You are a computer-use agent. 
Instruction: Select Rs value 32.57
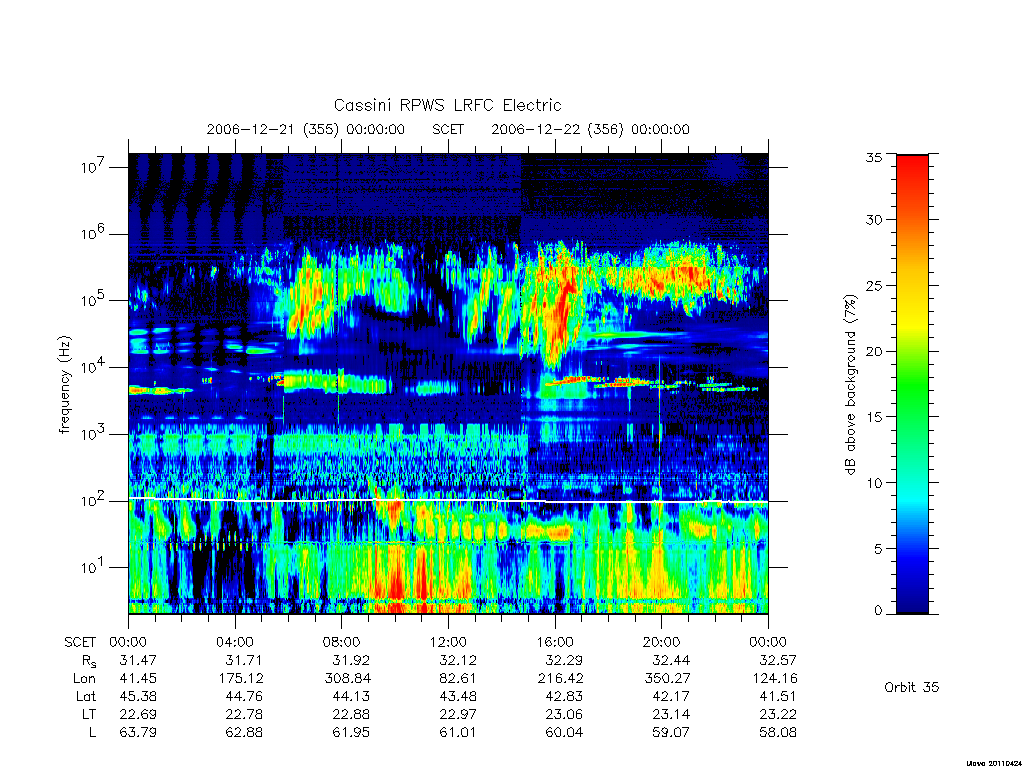tap(778, 660)
